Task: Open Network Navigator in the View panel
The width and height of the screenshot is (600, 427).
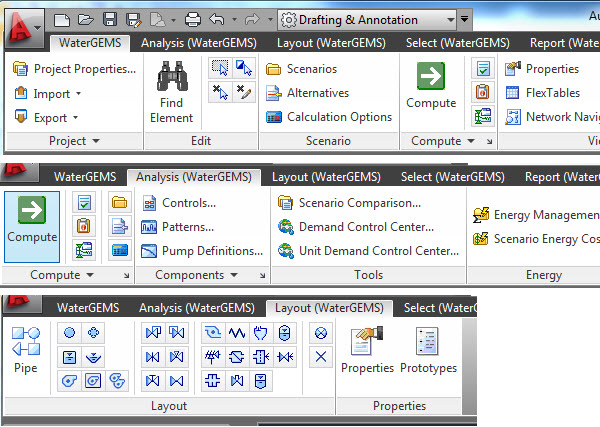Action: [x=552, y=117]
